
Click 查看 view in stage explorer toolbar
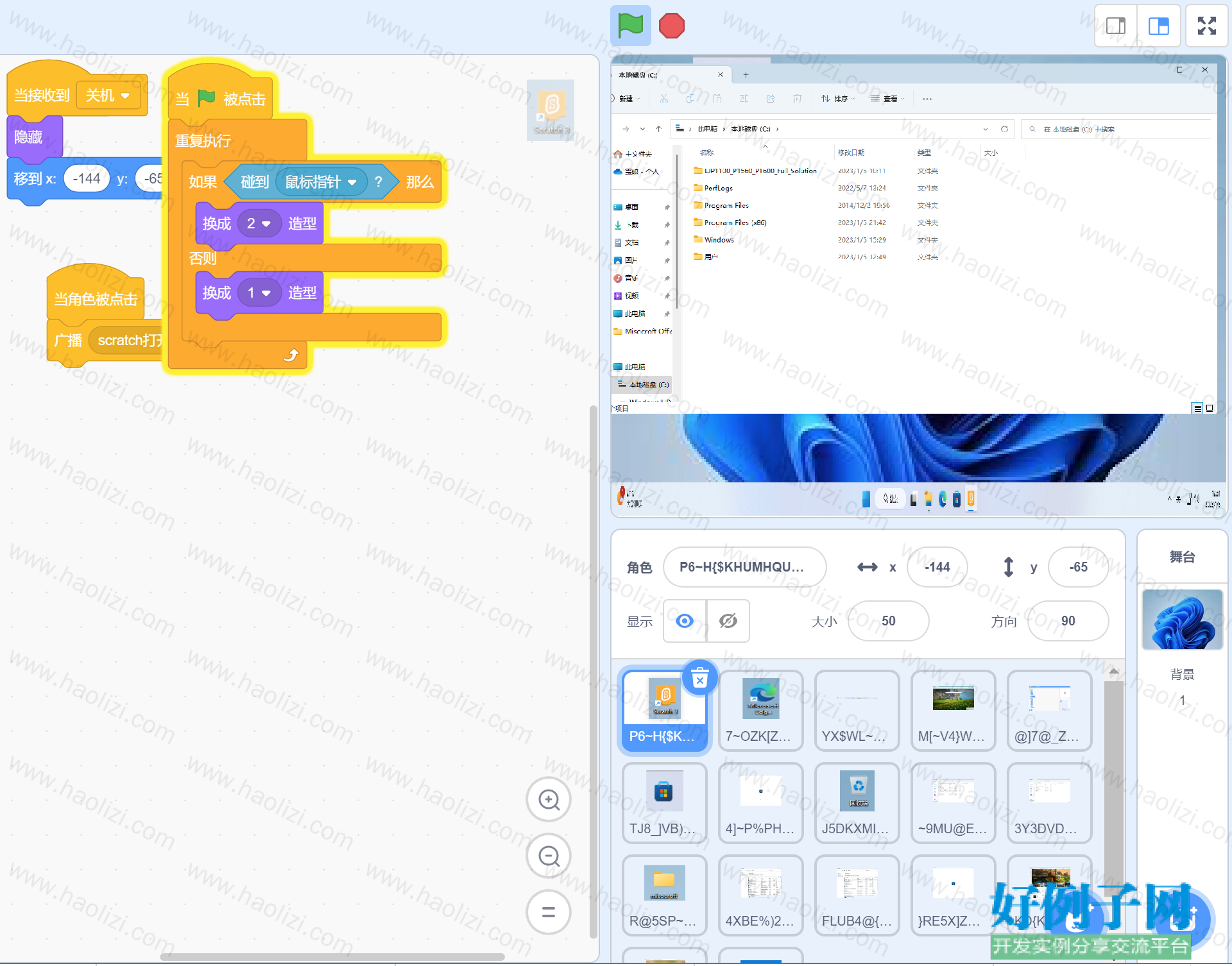[x=887, y=99]
